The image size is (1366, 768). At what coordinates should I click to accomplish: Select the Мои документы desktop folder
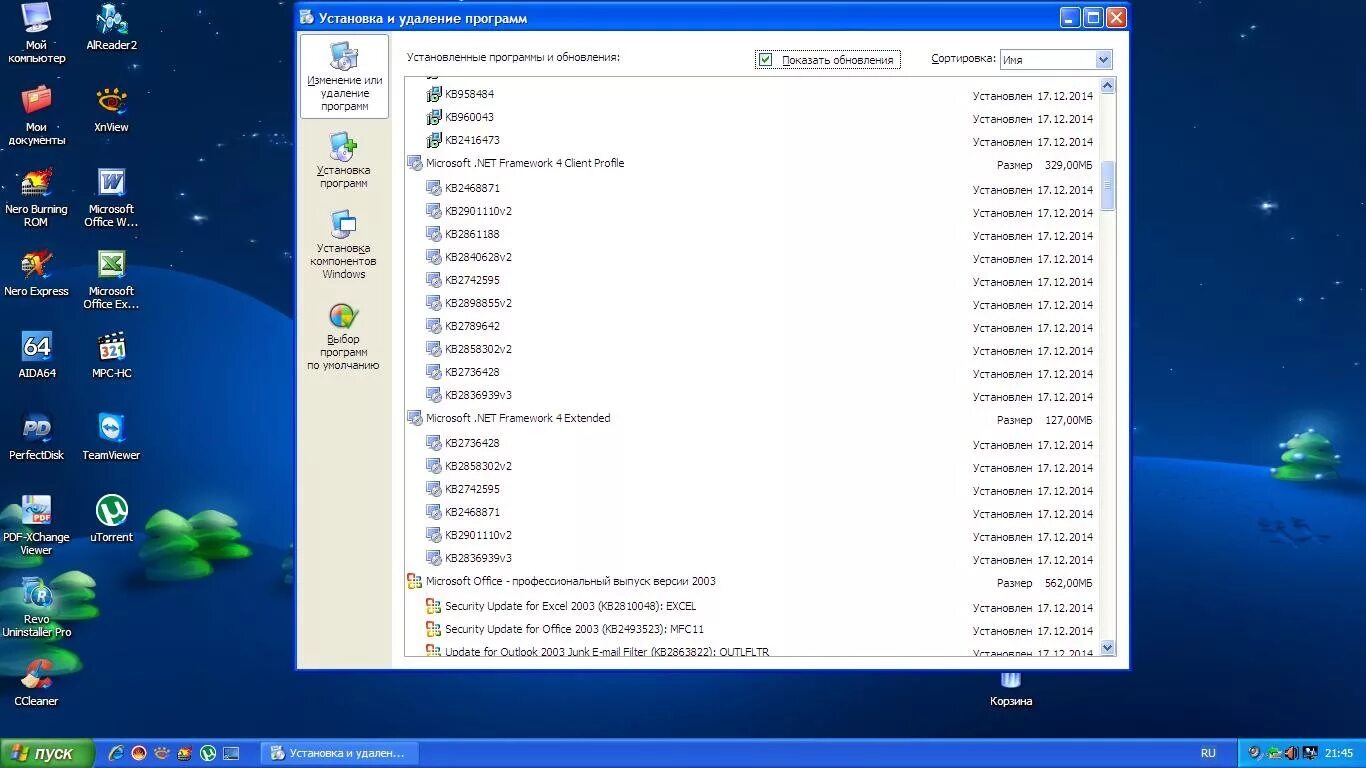37,115
